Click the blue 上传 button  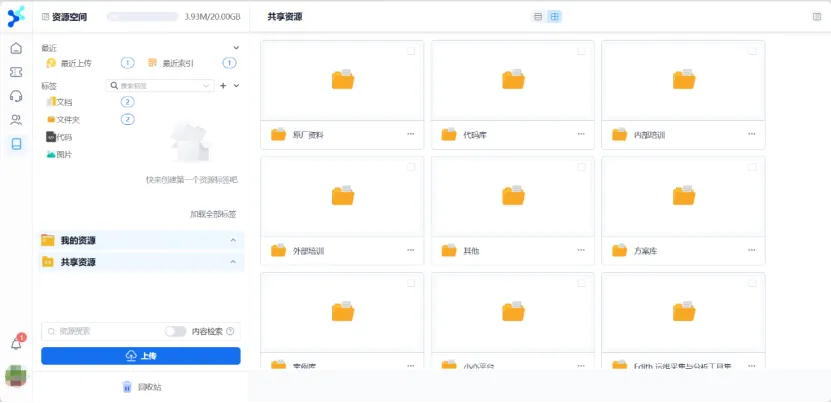tap(140, 356)
